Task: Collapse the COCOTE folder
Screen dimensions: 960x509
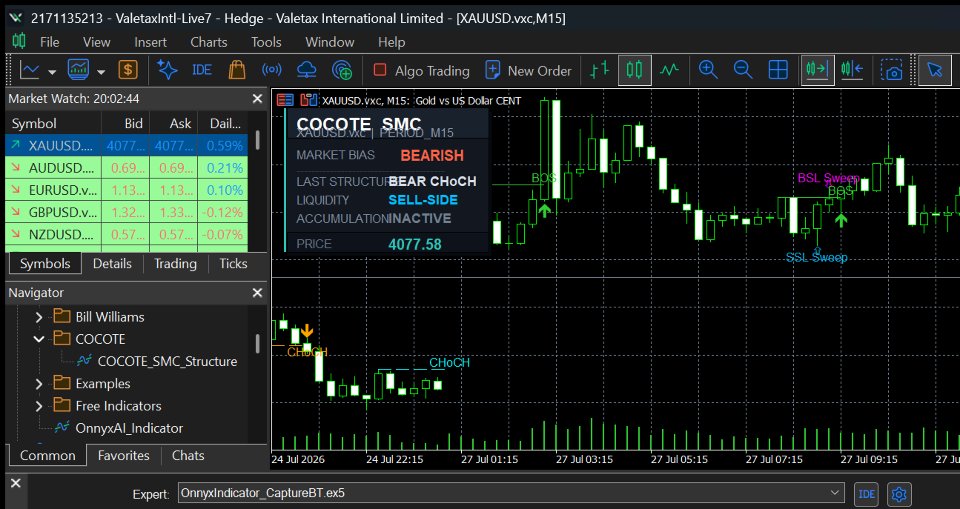Action: coord(39,339)
